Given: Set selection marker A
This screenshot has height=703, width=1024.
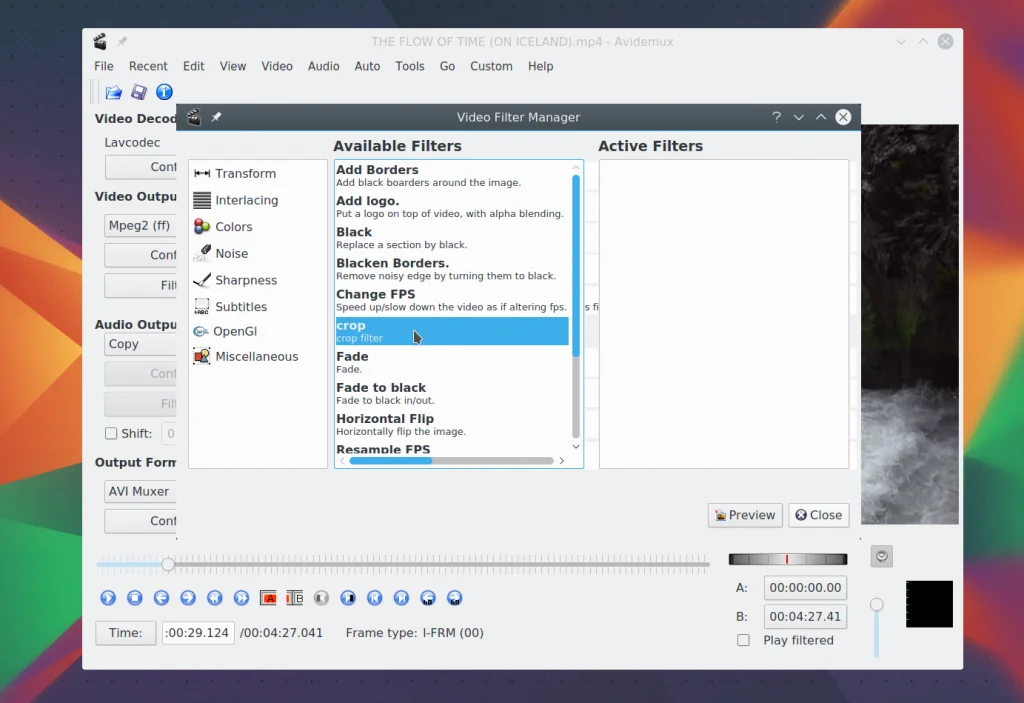Looking at the screenshot, I should pos(268,598).
